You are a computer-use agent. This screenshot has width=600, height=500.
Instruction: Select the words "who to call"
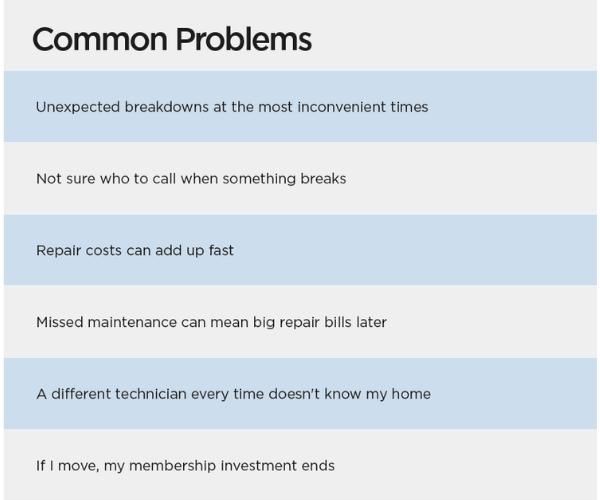[x=138, y=179]
